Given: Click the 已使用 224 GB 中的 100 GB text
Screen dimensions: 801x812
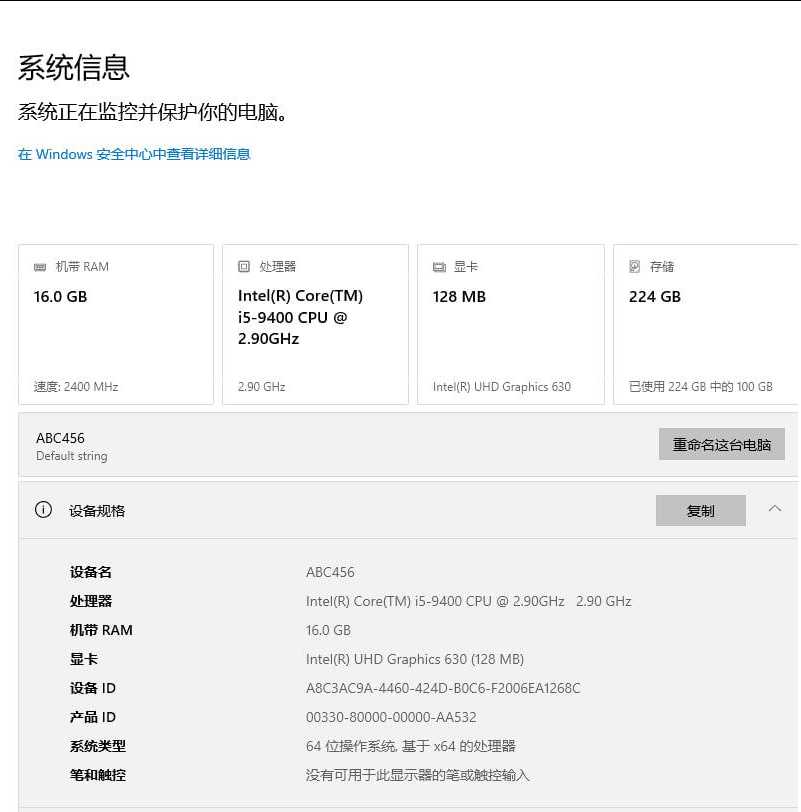Looking at the screenshot, I should pyautogui.click(x=701, y=387).
